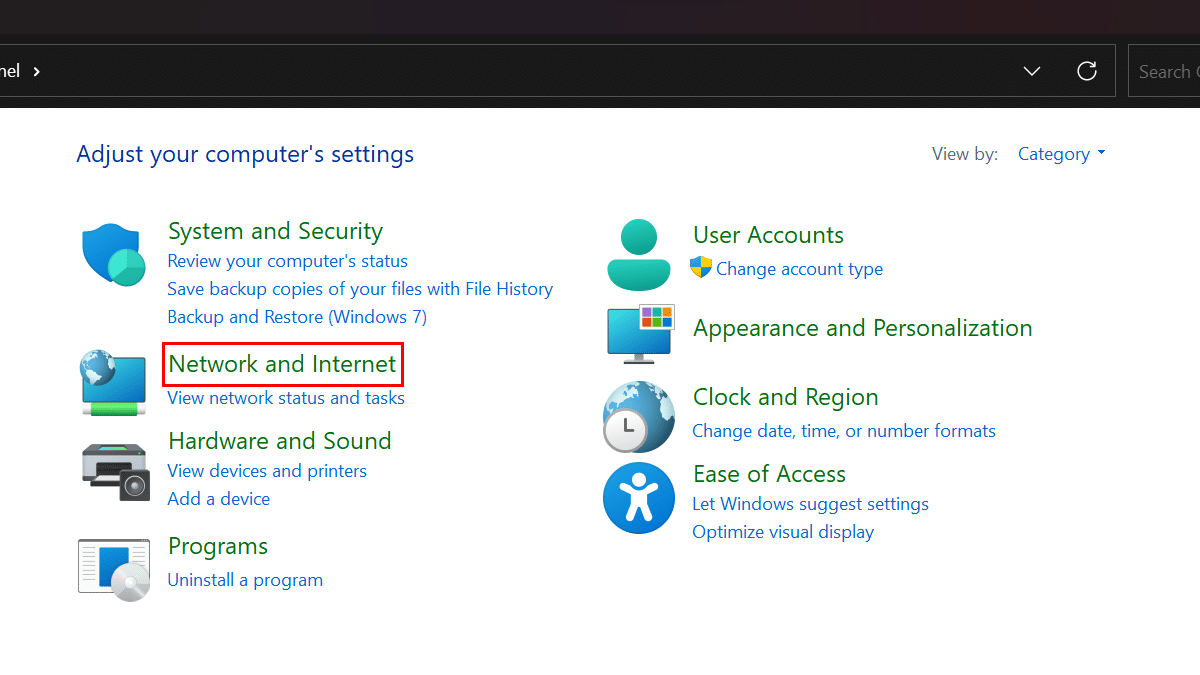Image resolution: width=1200 pixels, height=675 pixels.
Task: Open Change date, time, or number formats
Action: (844, 431)
